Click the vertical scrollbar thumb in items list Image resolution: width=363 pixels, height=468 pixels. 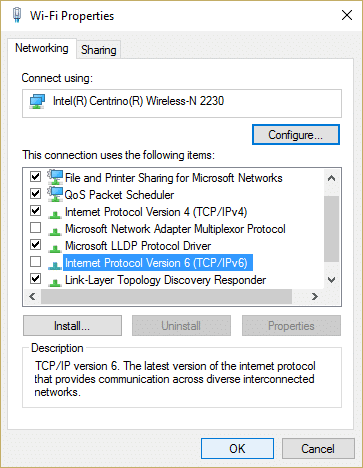tap(331, 229)
